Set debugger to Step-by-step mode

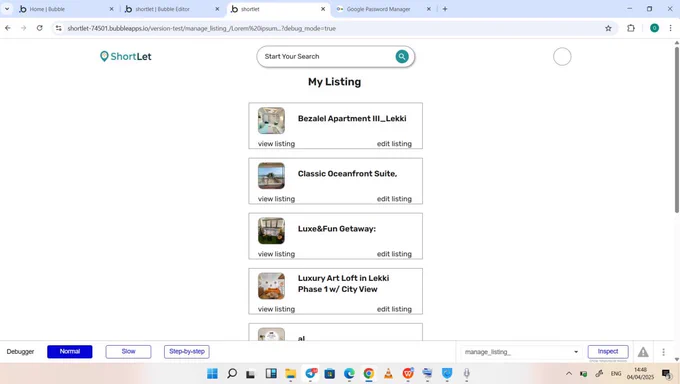pyautogui.click(x=187, y=351)
